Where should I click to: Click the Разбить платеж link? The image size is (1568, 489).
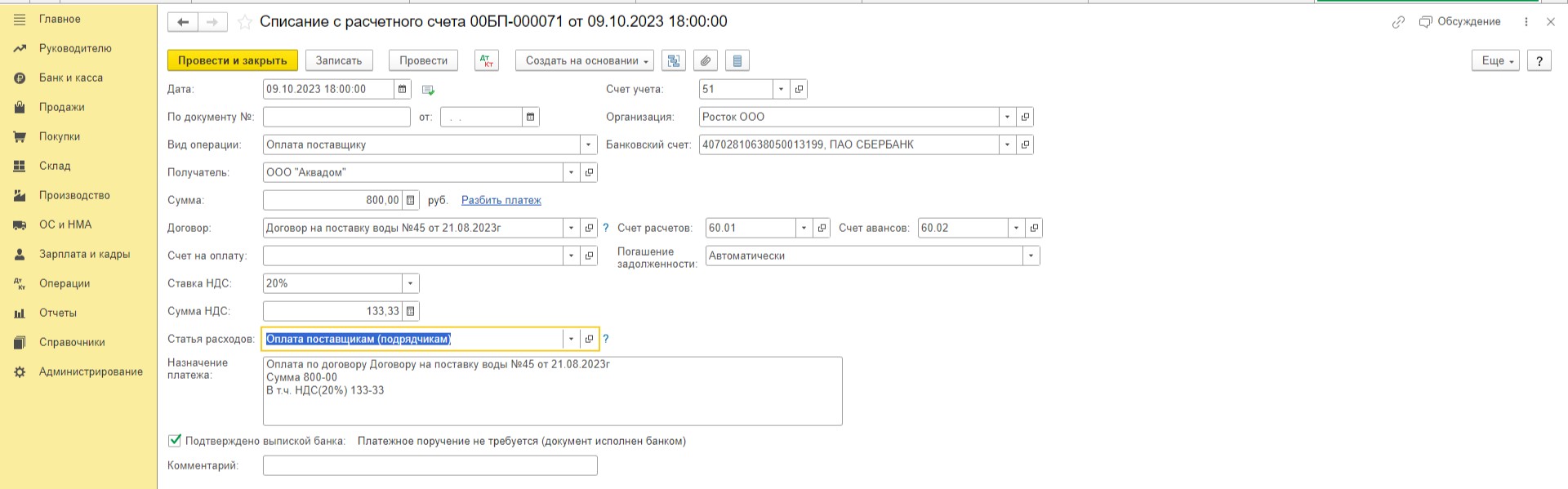coord(501,200)
